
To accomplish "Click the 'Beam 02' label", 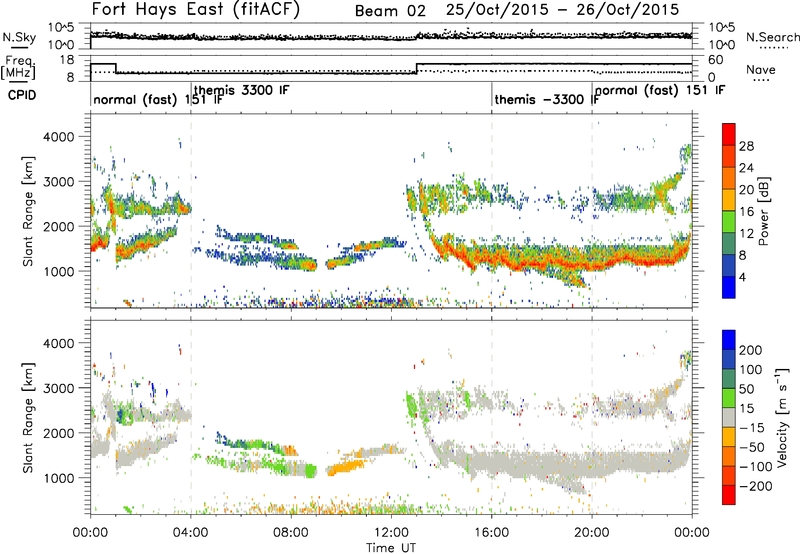I will tap(390, 11).
